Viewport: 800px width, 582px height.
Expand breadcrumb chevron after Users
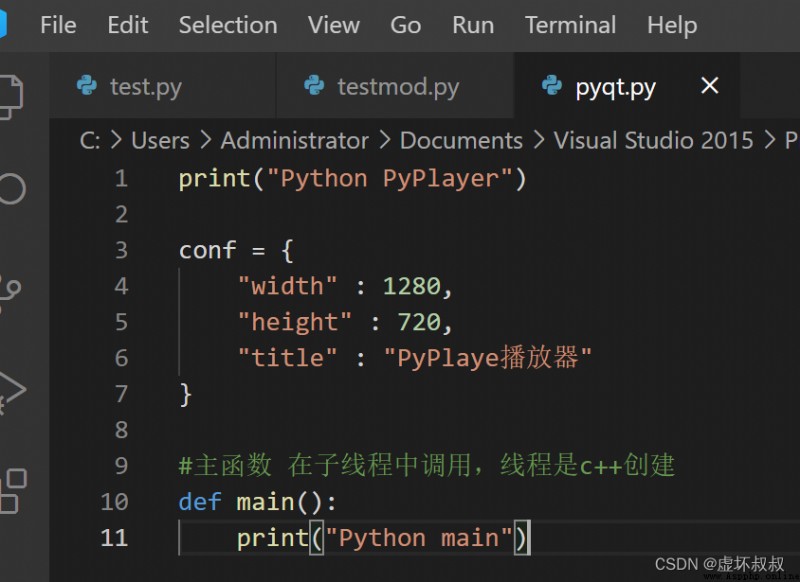click(206, 140)
